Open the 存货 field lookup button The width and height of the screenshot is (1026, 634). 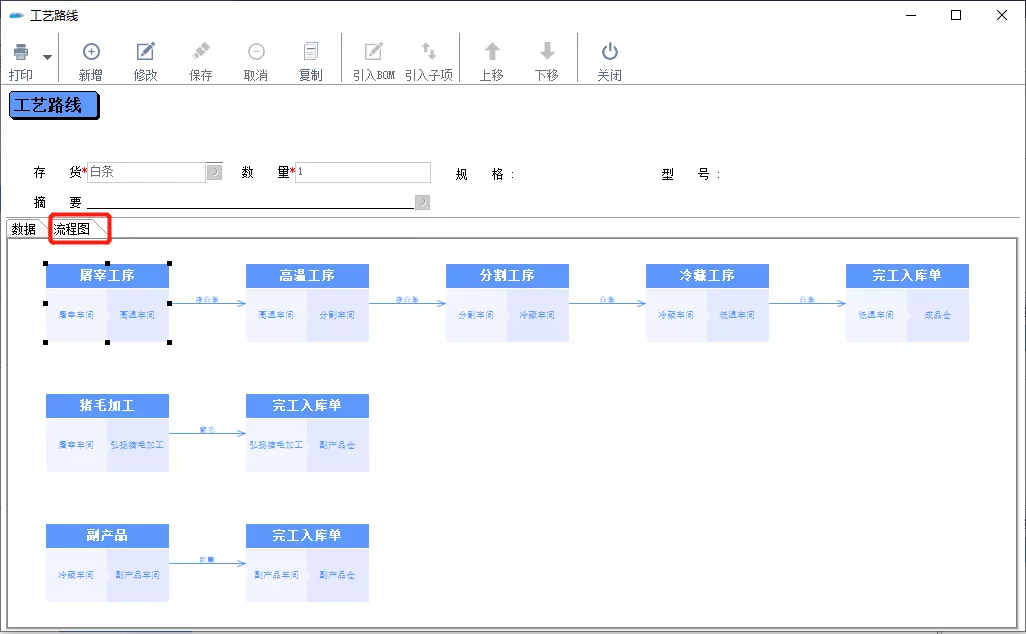[x=214, y=172]
